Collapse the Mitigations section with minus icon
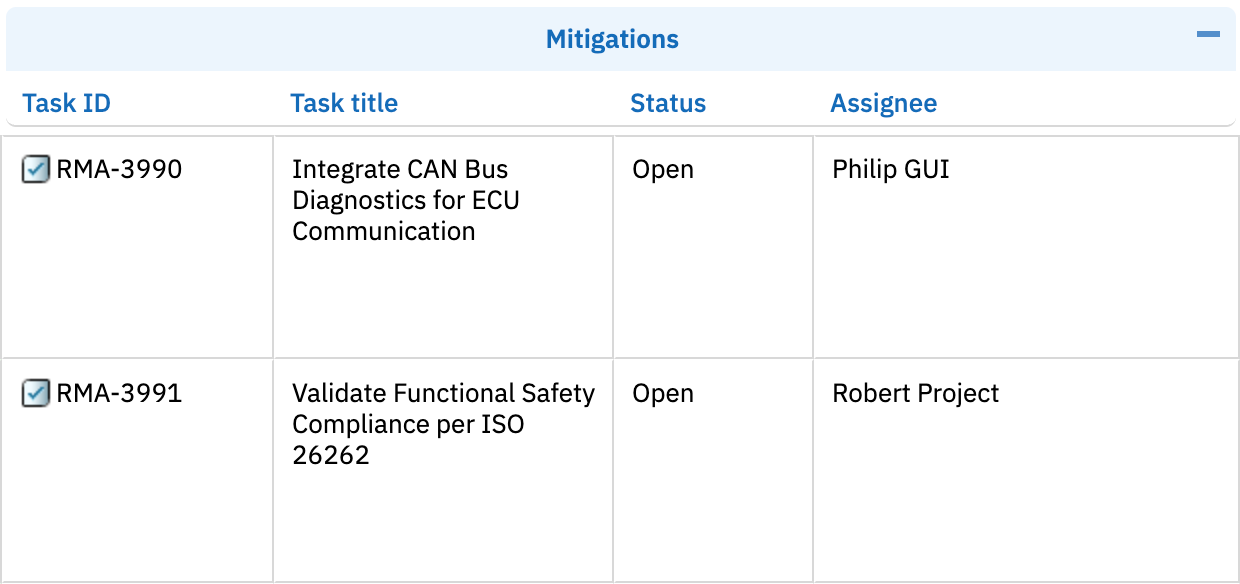 pos(1208,35)
